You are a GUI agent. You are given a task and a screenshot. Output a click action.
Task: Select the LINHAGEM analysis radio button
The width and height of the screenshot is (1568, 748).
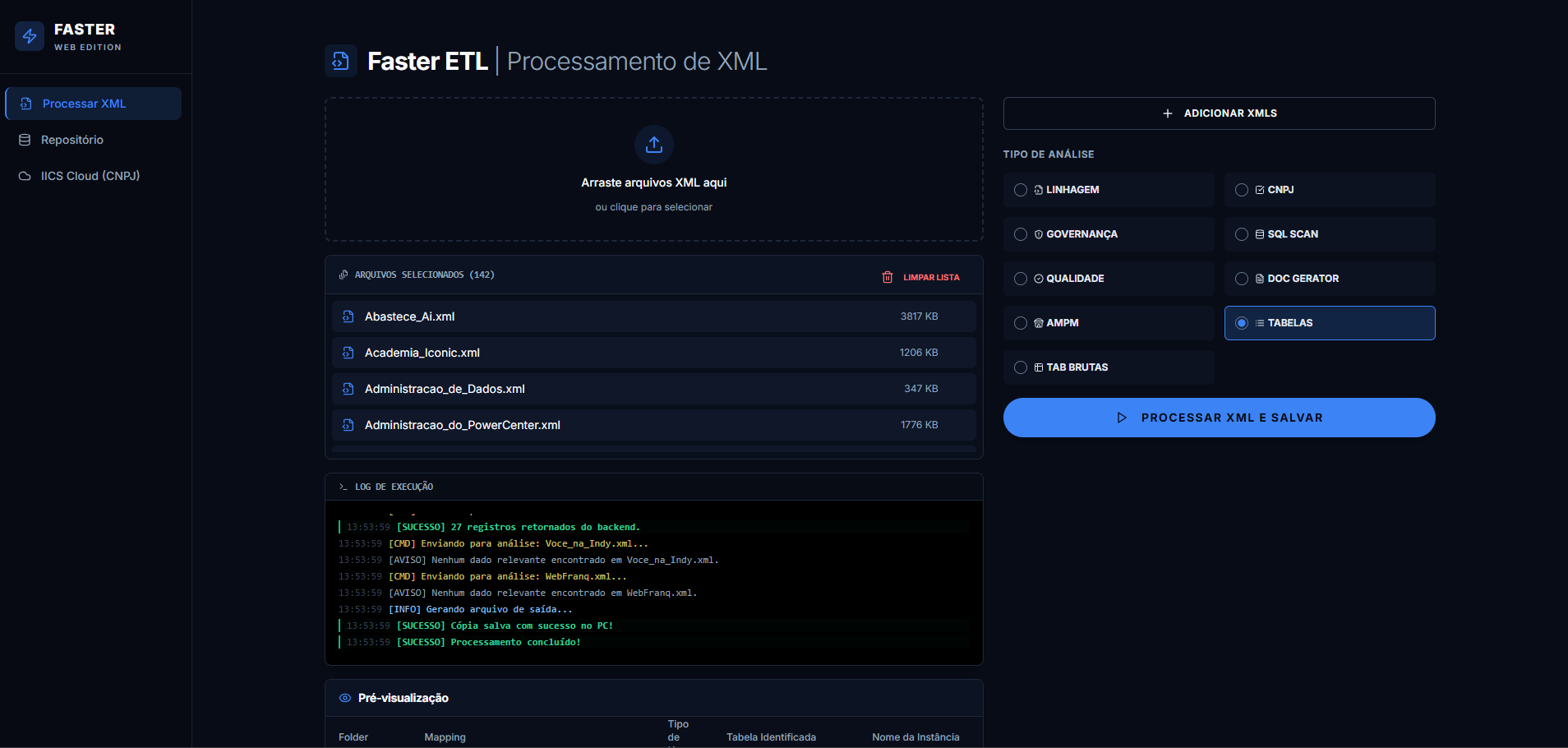(1021, 190)
